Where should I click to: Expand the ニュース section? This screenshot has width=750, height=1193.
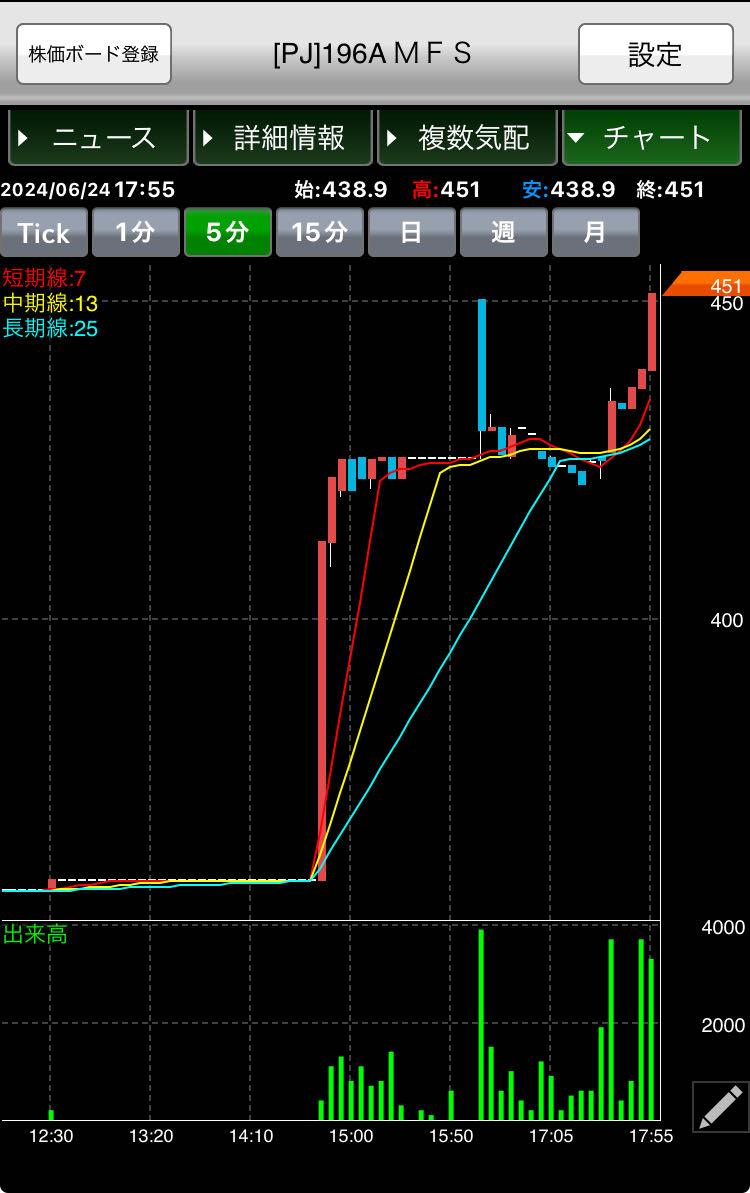[98, 138]
